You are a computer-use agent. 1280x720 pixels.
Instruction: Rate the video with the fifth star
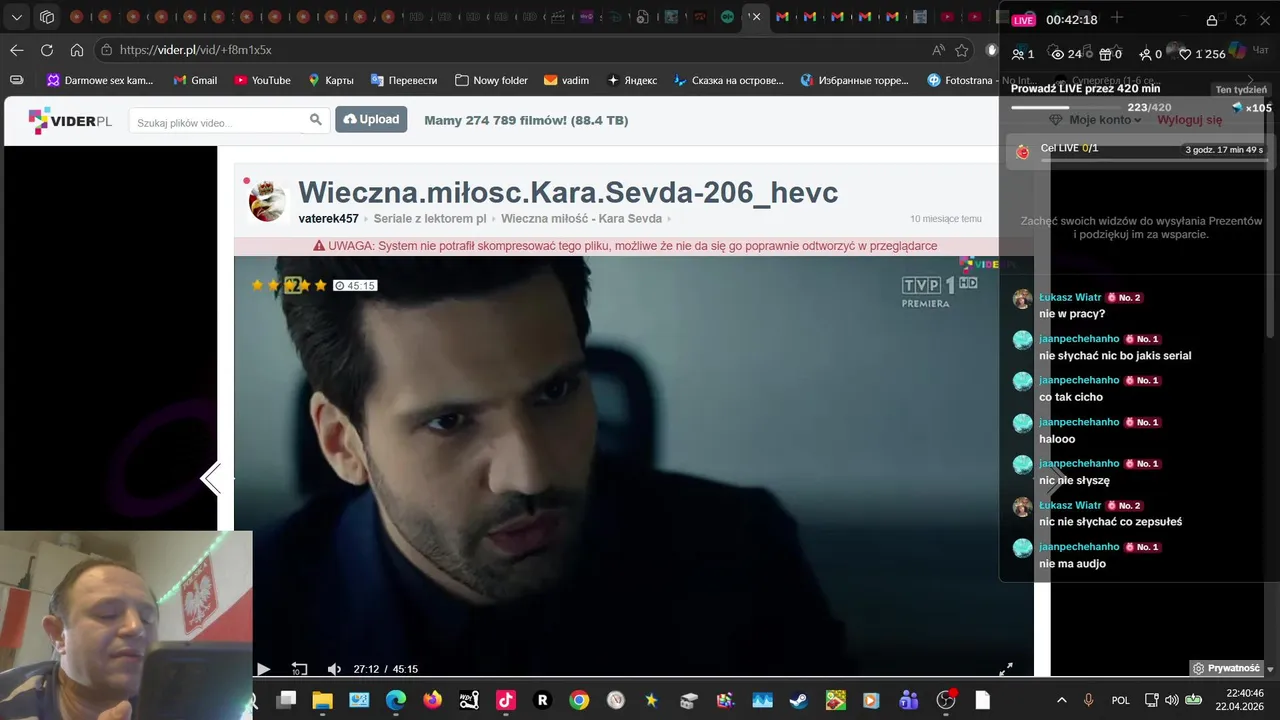(321, 285)
